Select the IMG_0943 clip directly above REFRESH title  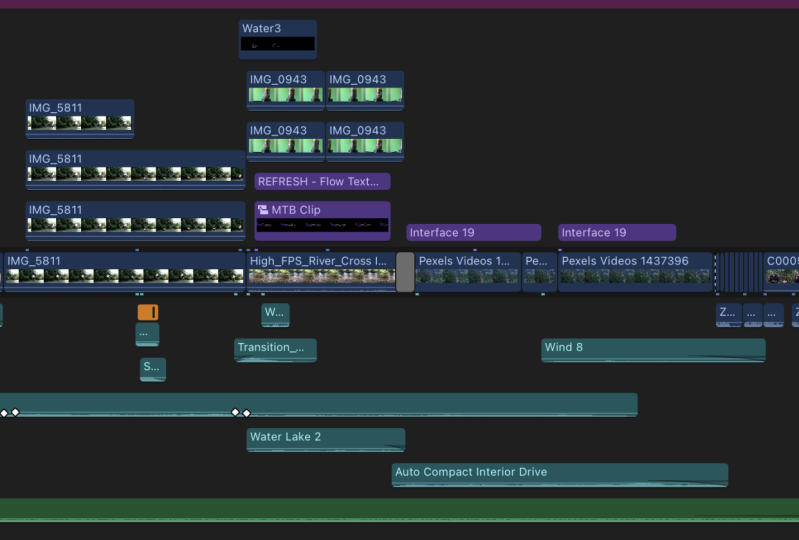coord(285,142)
